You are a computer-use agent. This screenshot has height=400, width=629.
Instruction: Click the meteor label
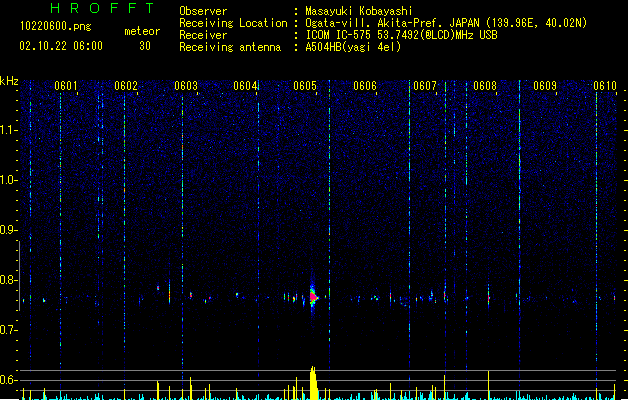point(142,31)
